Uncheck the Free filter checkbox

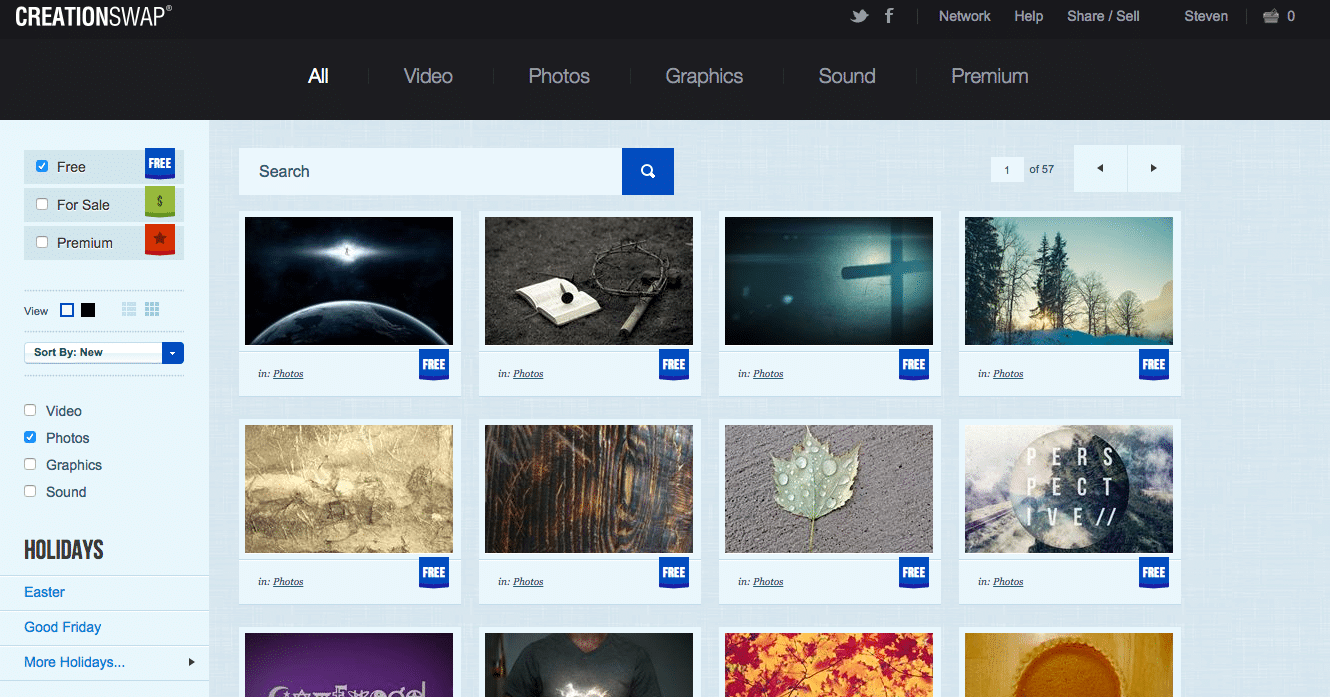(42, 166)
